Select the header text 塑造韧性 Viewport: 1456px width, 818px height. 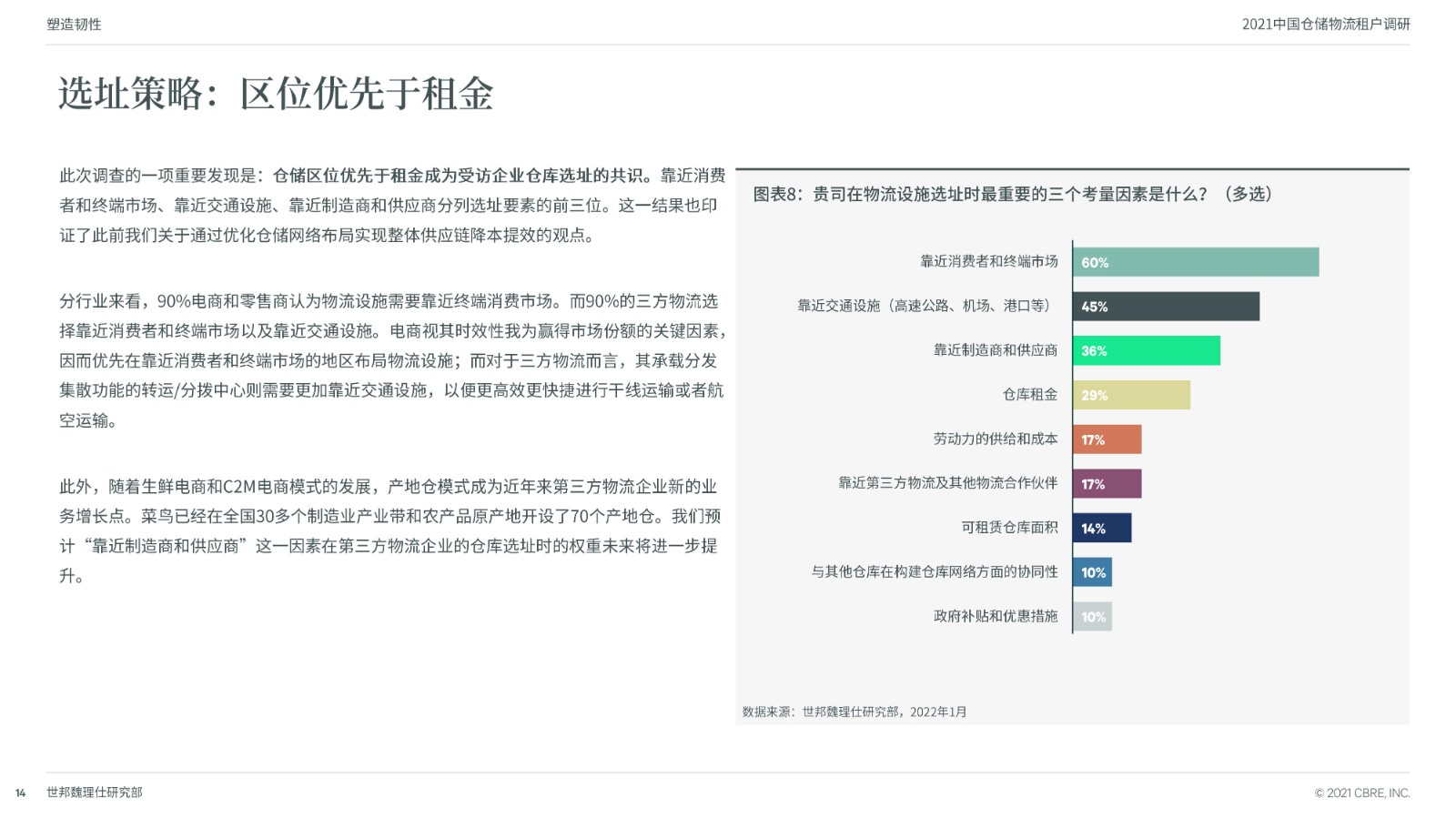[75, 25]
